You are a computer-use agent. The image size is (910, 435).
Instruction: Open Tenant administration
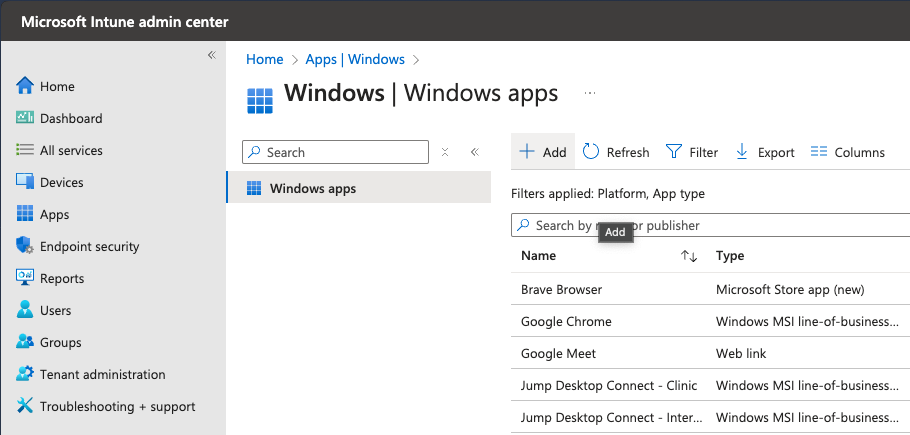tap(91, 374)
